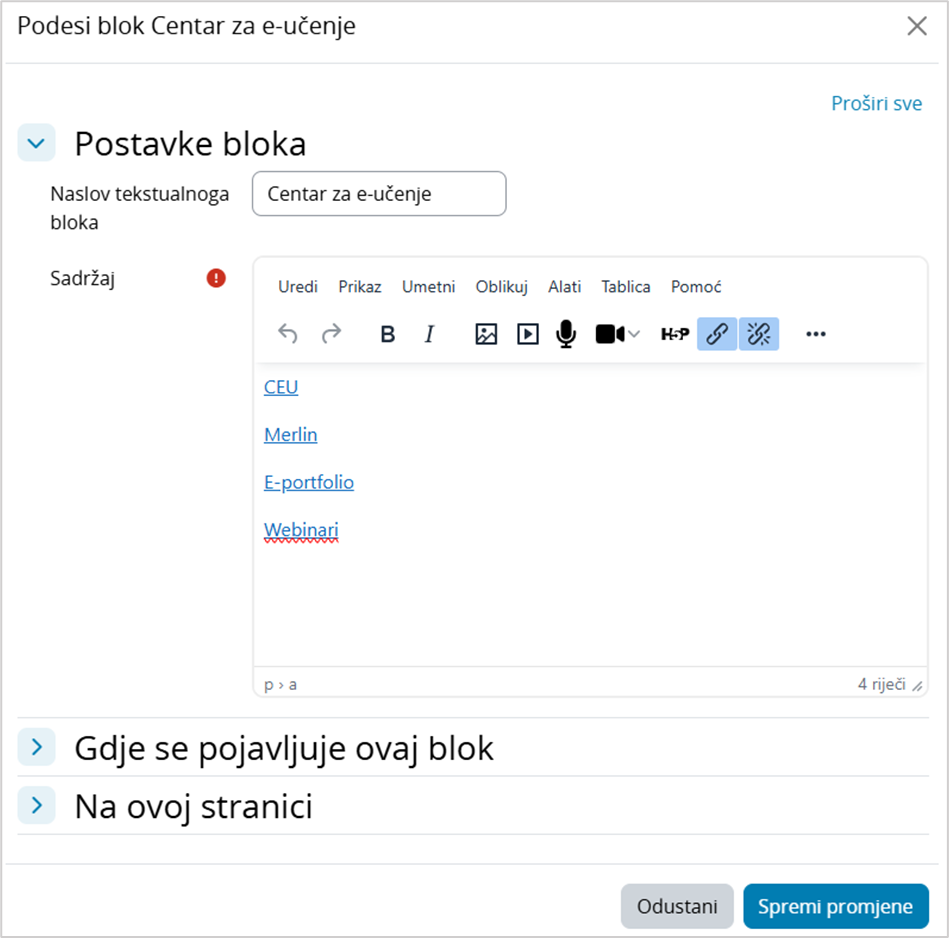
Task: Open the Insert image tool
Action: click(485, 334)
